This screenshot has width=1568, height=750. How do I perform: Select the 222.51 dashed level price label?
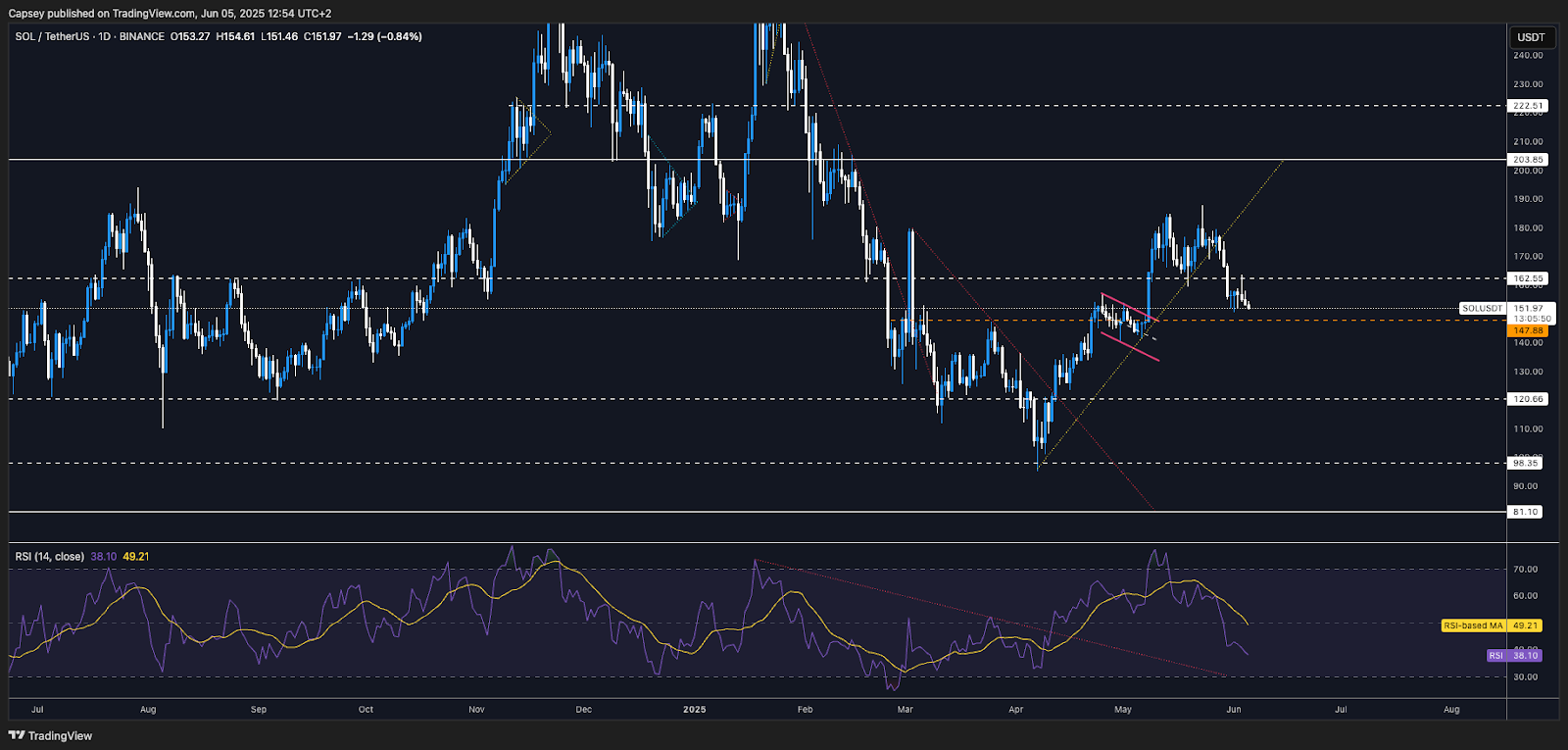click(x=1528, y=105)
